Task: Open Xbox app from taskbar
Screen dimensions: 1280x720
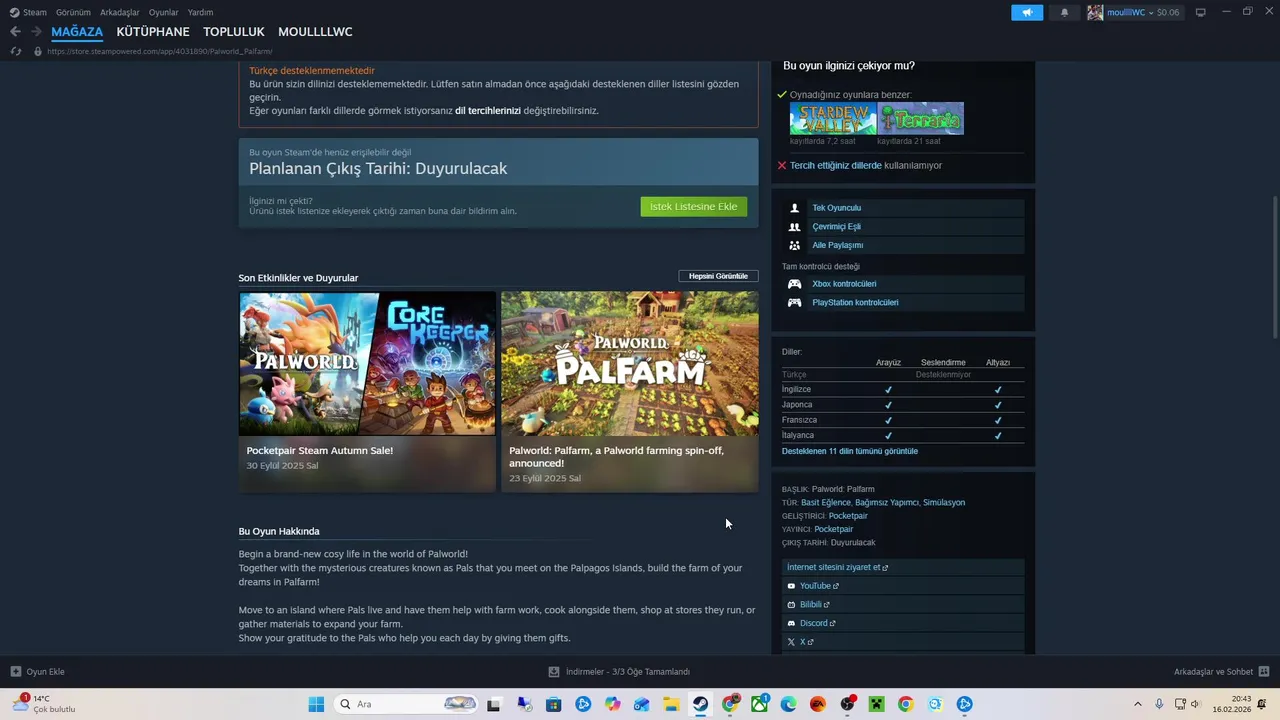Action: point(760,704)
